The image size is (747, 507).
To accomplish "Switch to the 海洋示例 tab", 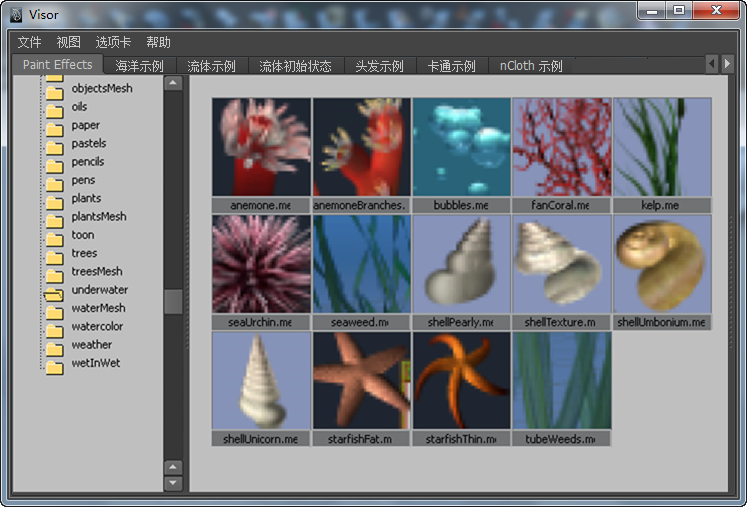I will (x=139, y=66).
